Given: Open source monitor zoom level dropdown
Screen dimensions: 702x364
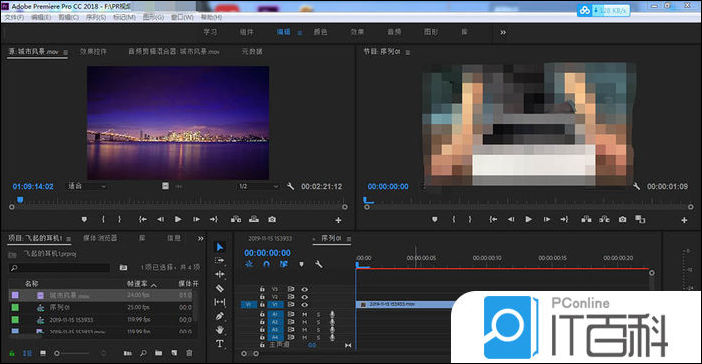Looking at the screenshot, I should tap(87, 186).
